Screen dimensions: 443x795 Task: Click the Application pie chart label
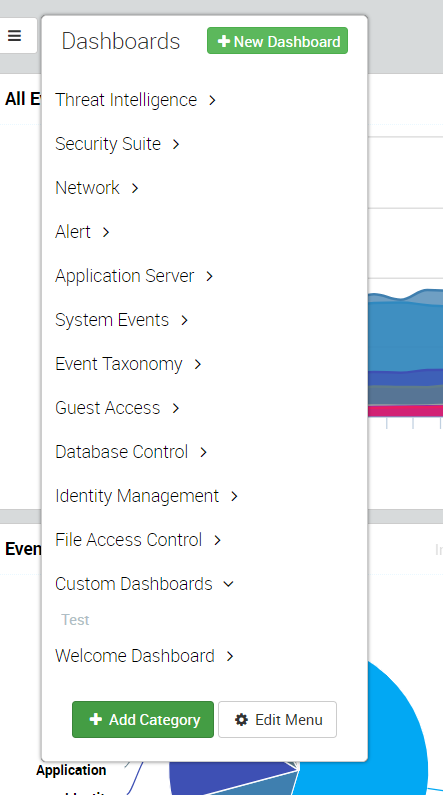[x=71, y=770]
